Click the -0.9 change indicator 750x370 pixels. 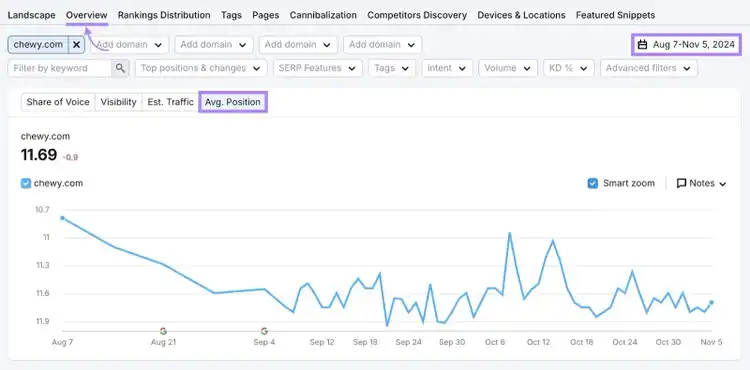click(x=70, y=157)
